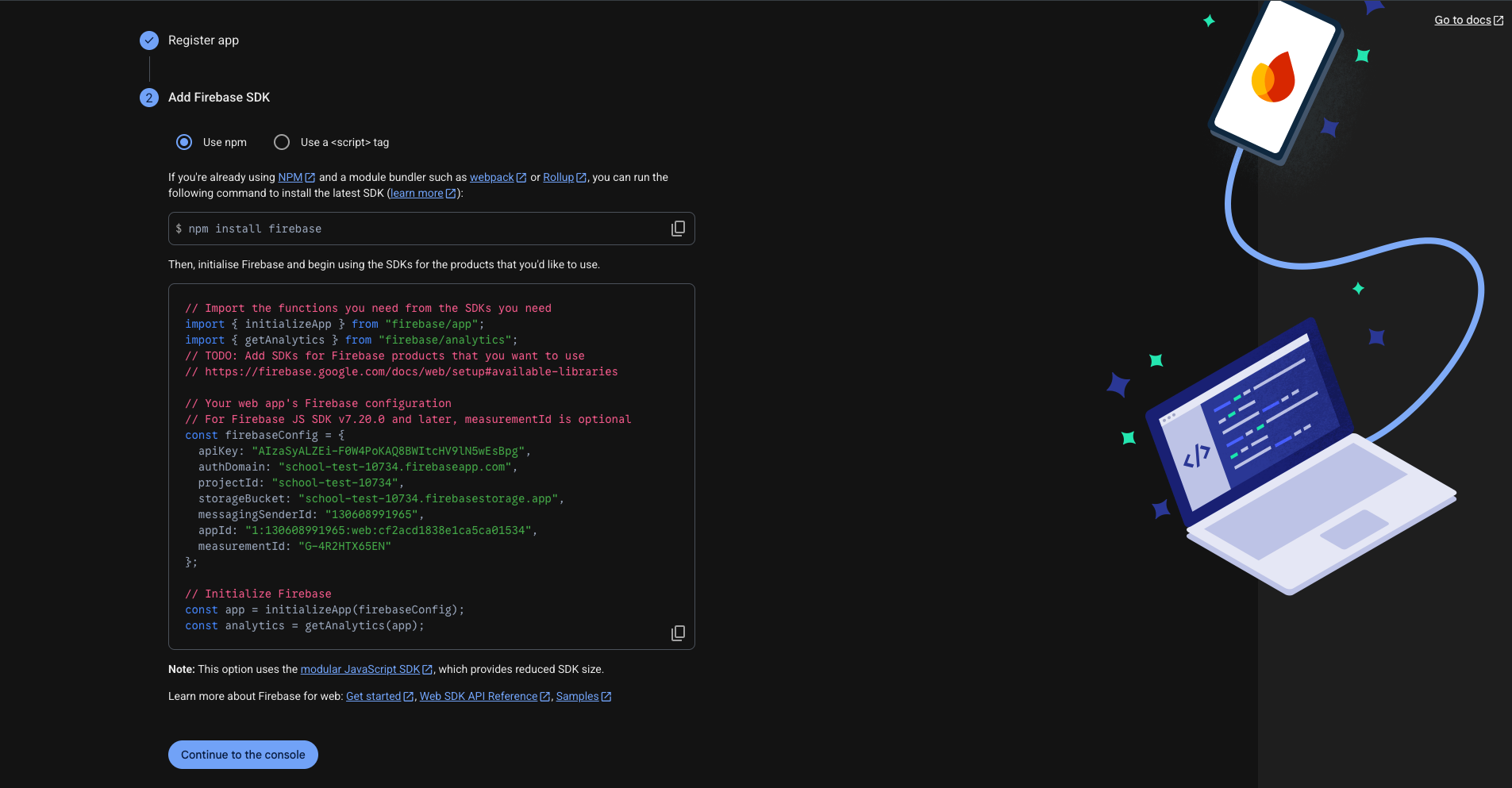
Task: Click the external link icon next to NPM
Action: click(308, 177)
